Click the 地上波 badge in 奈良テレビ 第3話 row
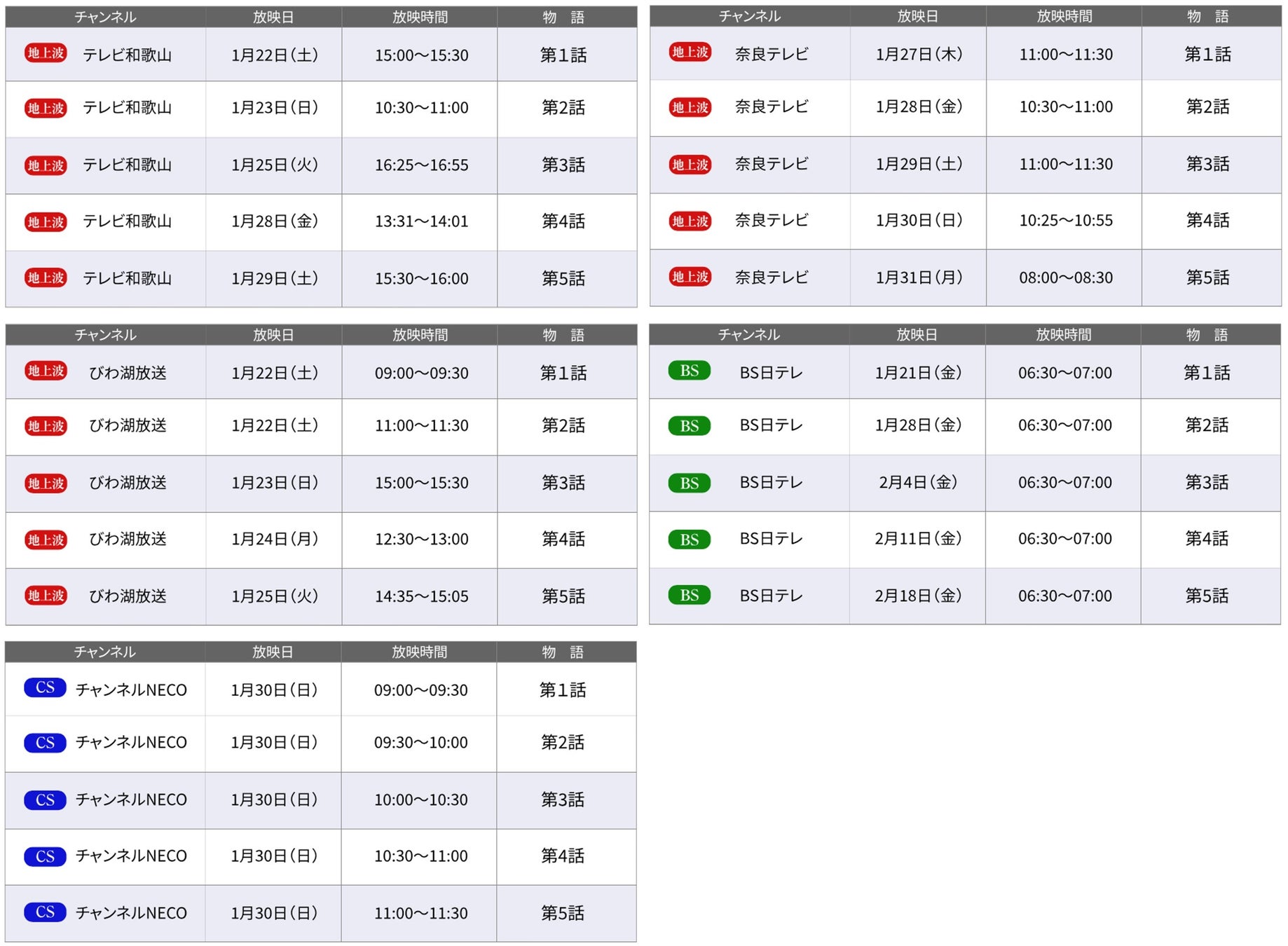This screenshot has width=1288, height=946. (x=690, y=165)
